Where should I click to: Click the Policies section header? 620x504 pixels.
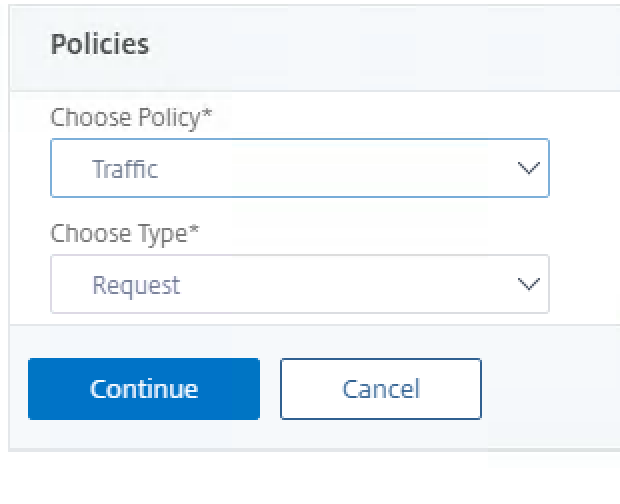tap(100, 44)
